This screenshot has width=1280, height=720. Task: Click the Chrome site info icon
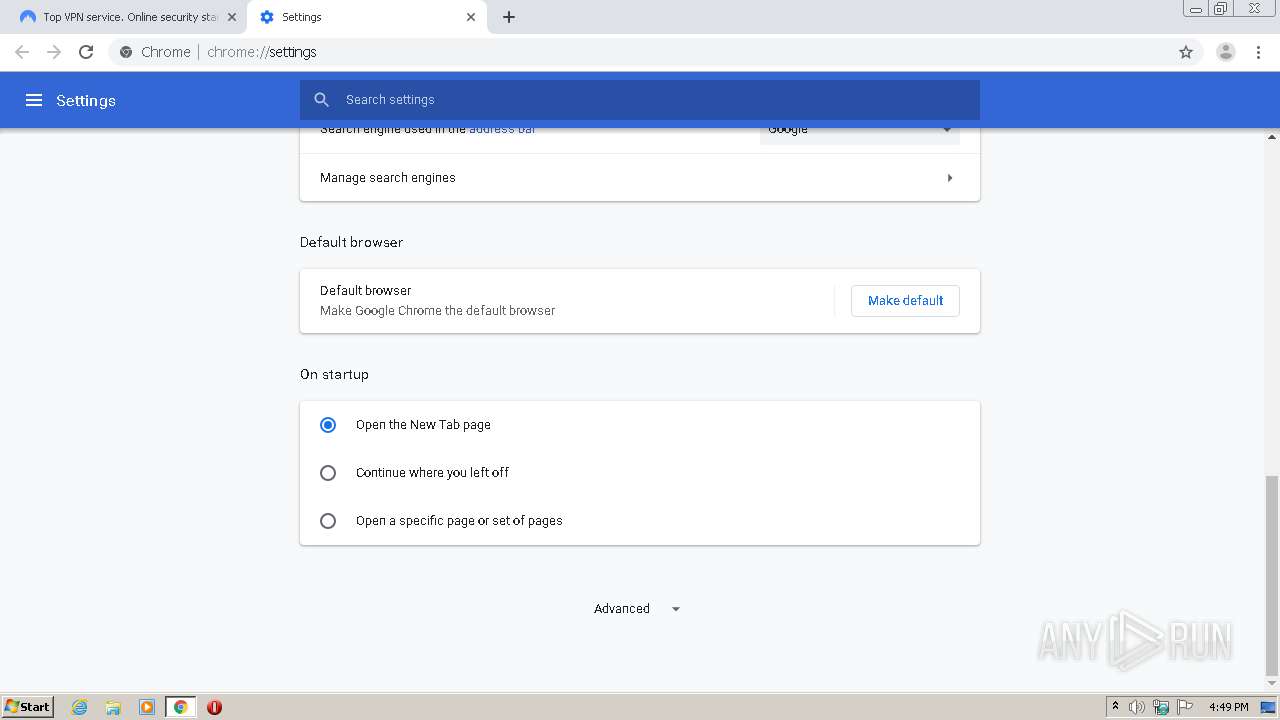pyautogui.click(x=126, y=52)
